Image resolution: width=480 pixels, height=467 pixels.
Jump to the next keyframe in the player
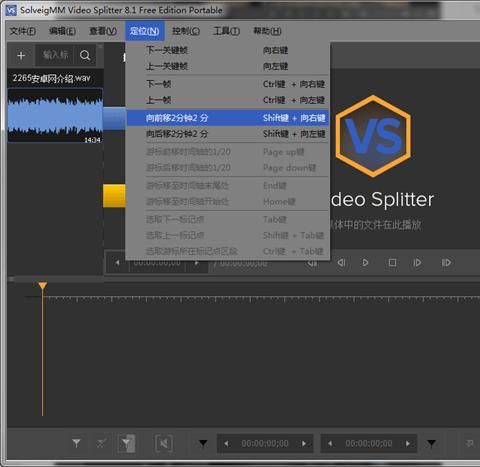446,263
